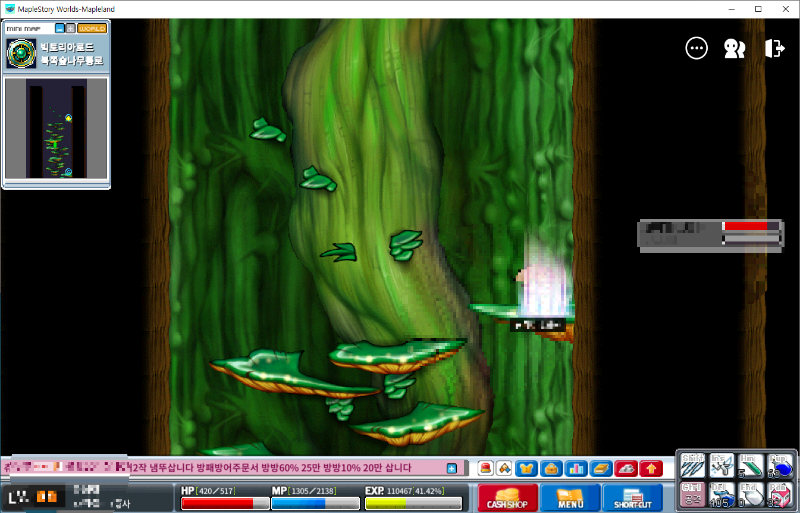Click the HP bar

coord(225,503)
